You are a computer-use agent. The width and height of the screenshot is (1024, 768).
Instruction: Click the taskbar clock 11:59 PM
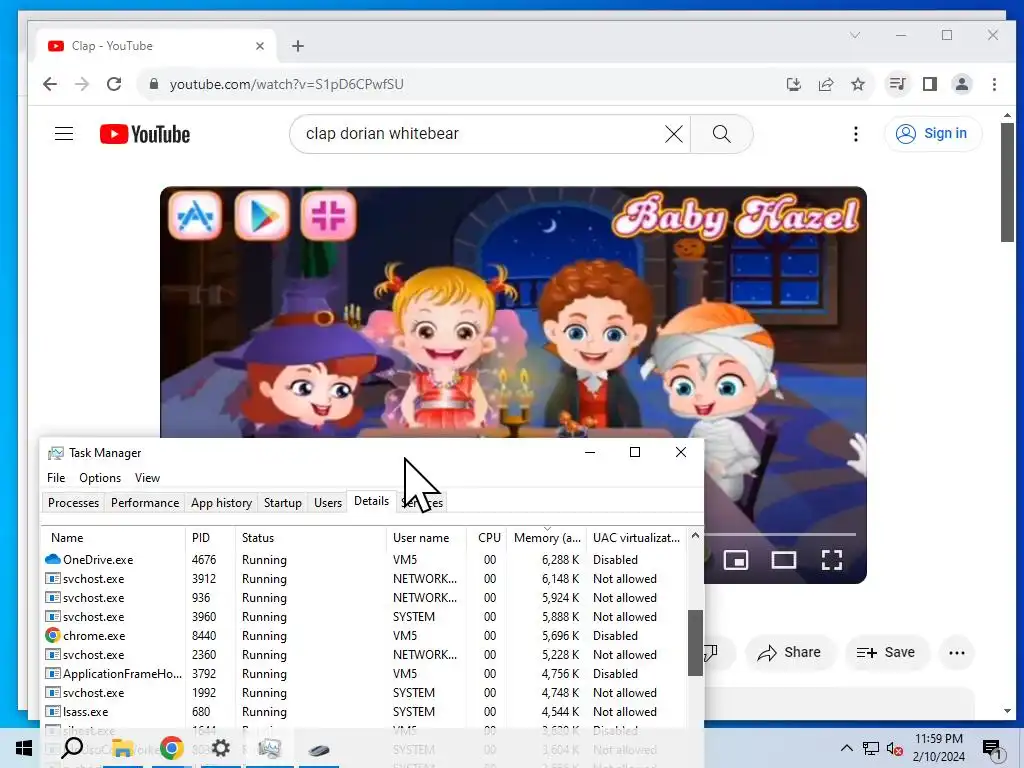coord(938,739)
